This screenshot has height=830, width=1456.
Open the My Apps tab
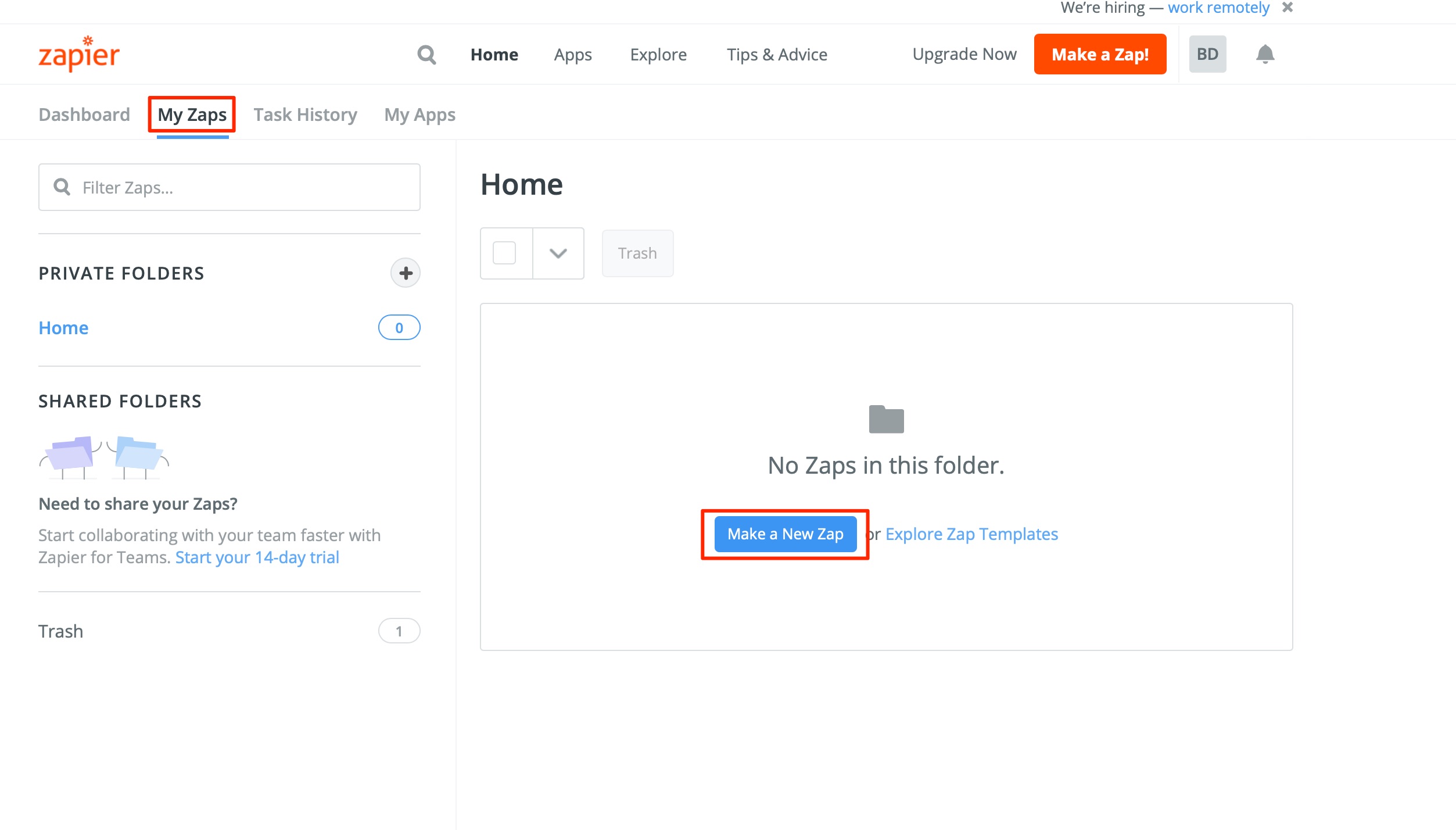419,115
